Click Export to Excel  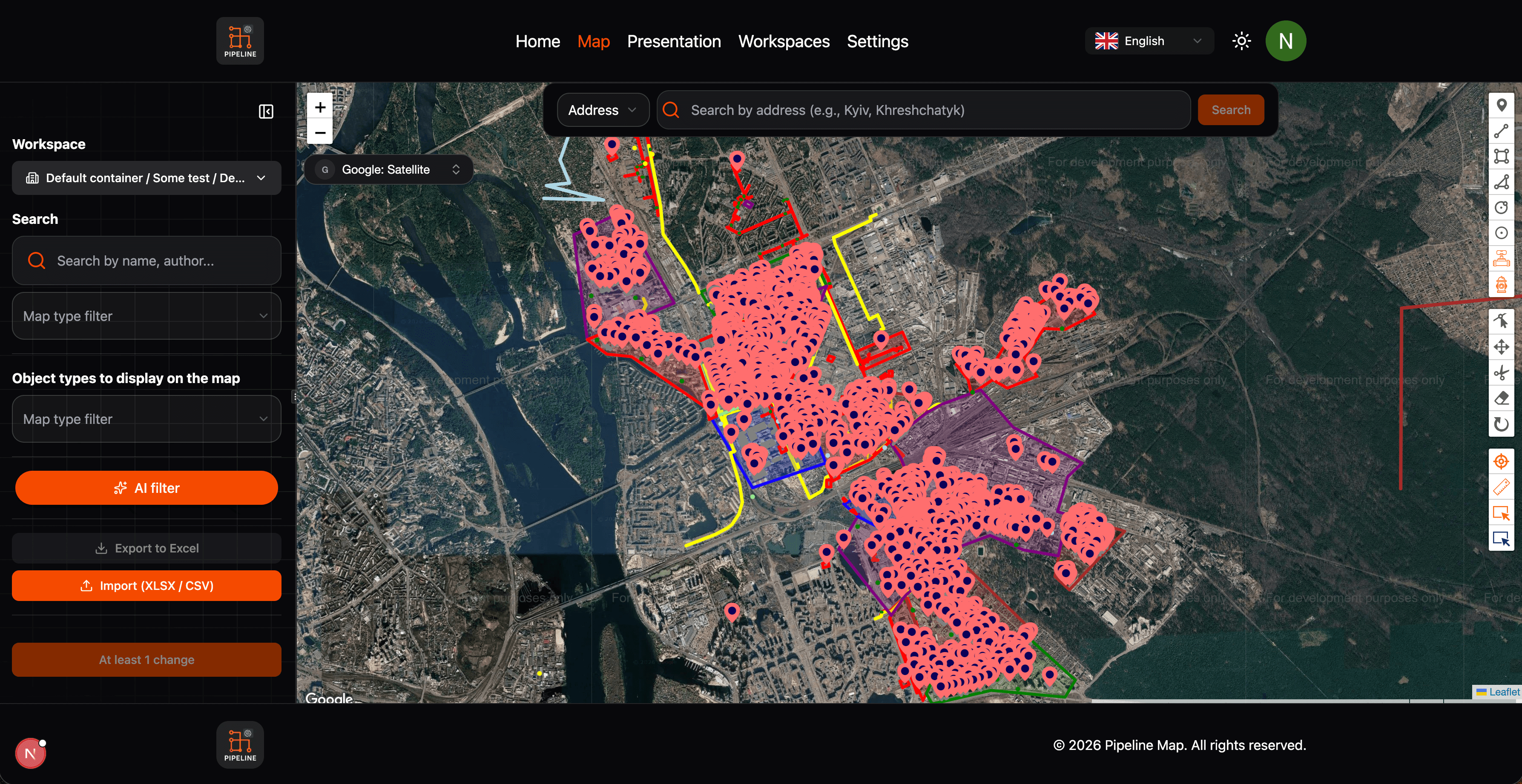tap(146, 548)
